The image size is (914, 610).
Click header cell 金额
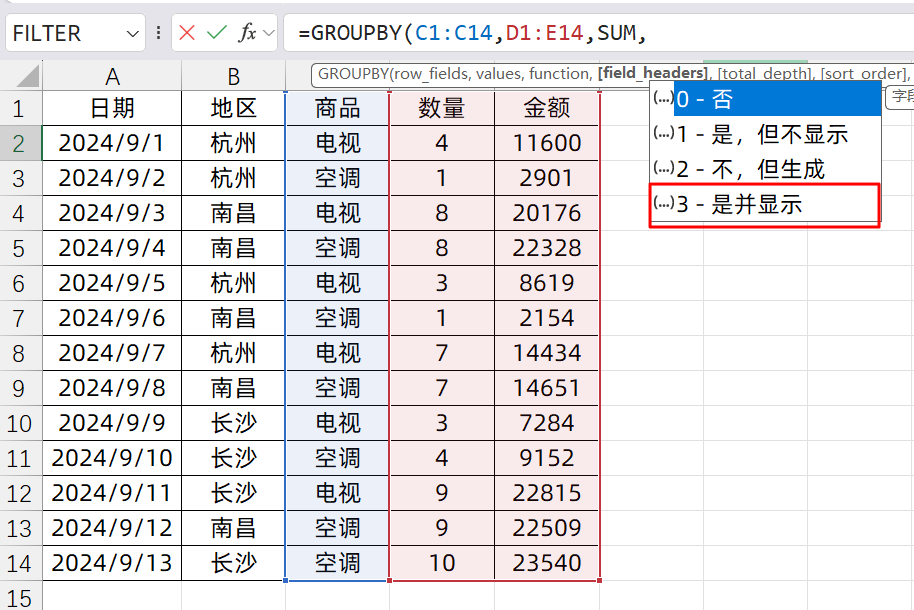547,108
